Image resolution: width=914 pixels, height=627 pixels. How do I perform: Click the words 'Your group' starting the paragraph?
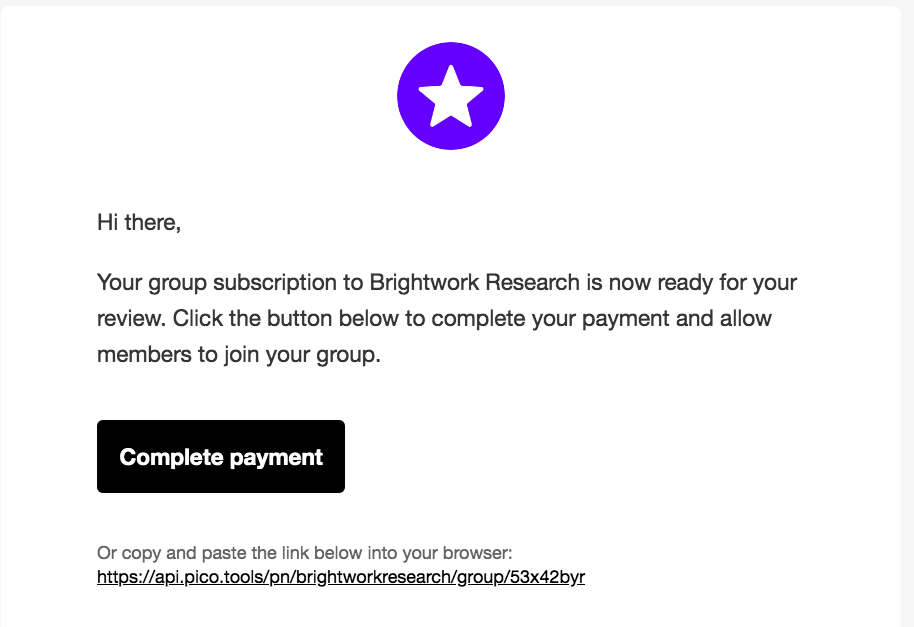(152, 284)
